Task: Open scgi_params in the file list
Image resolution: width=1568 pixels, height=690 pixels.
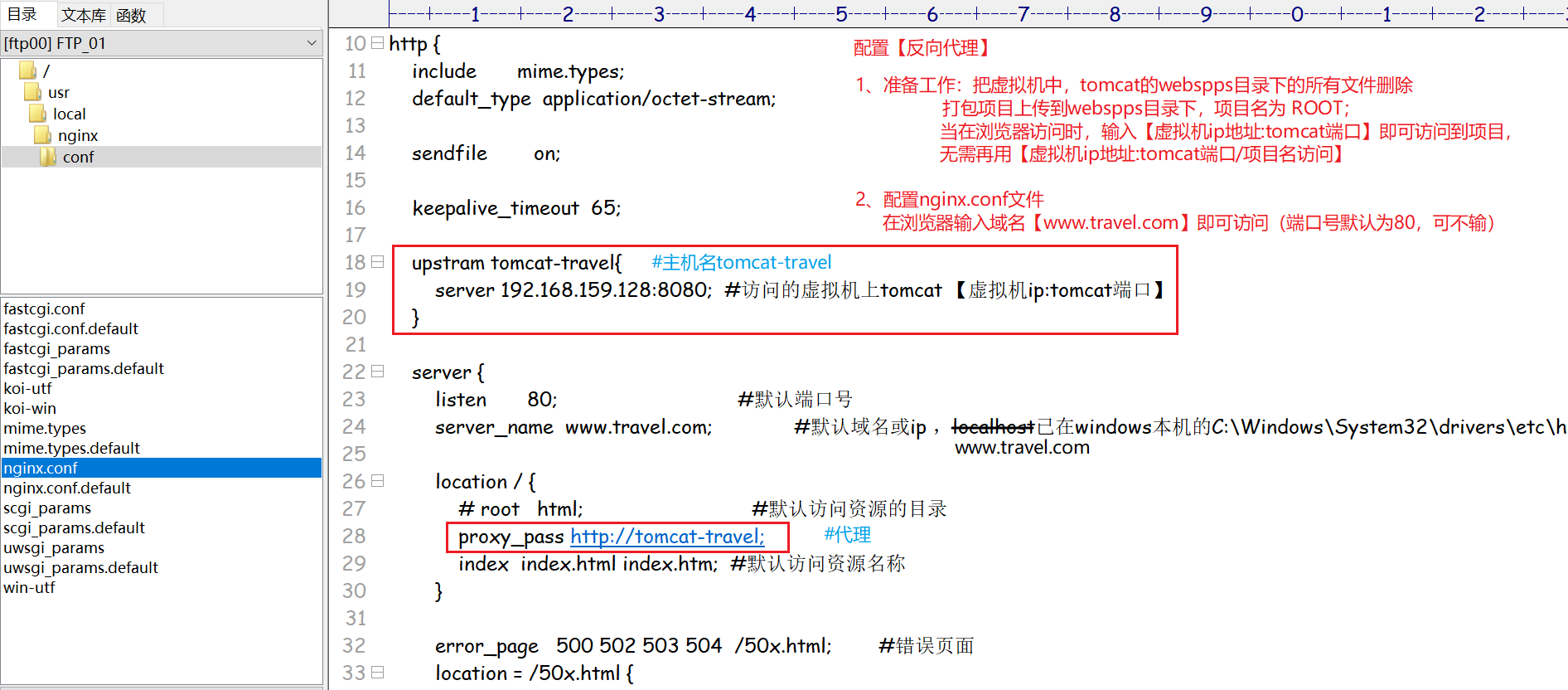Action: [47, 508]
